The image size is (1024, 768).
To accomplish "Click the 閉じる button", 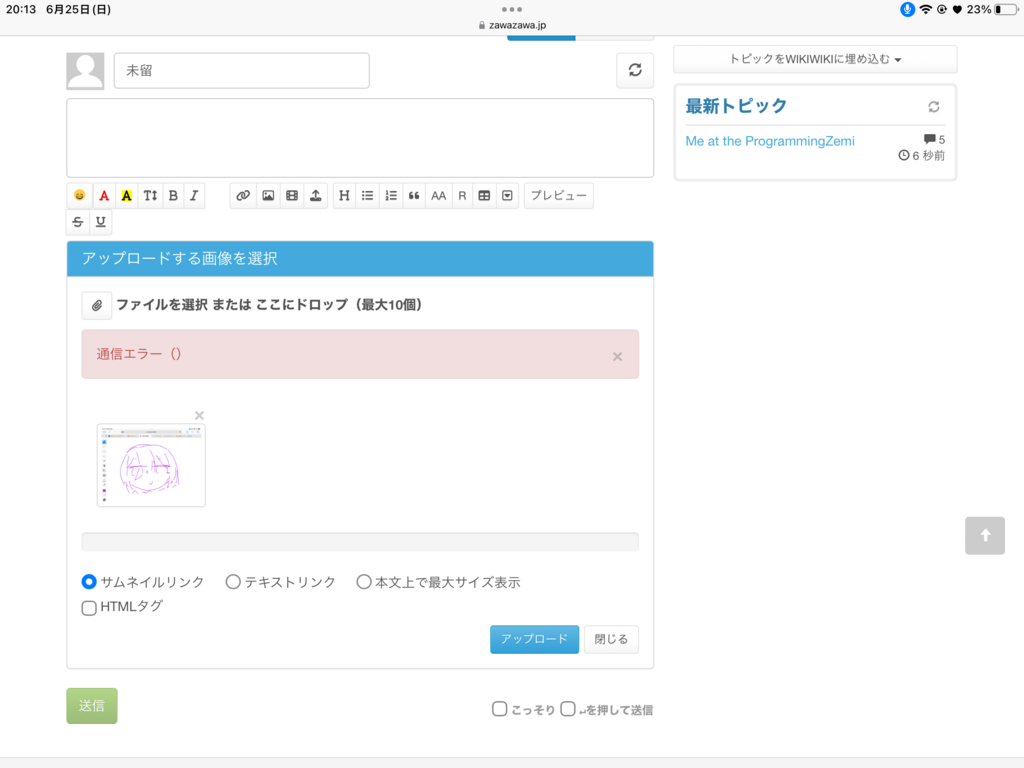I will [x=611, y=639].
